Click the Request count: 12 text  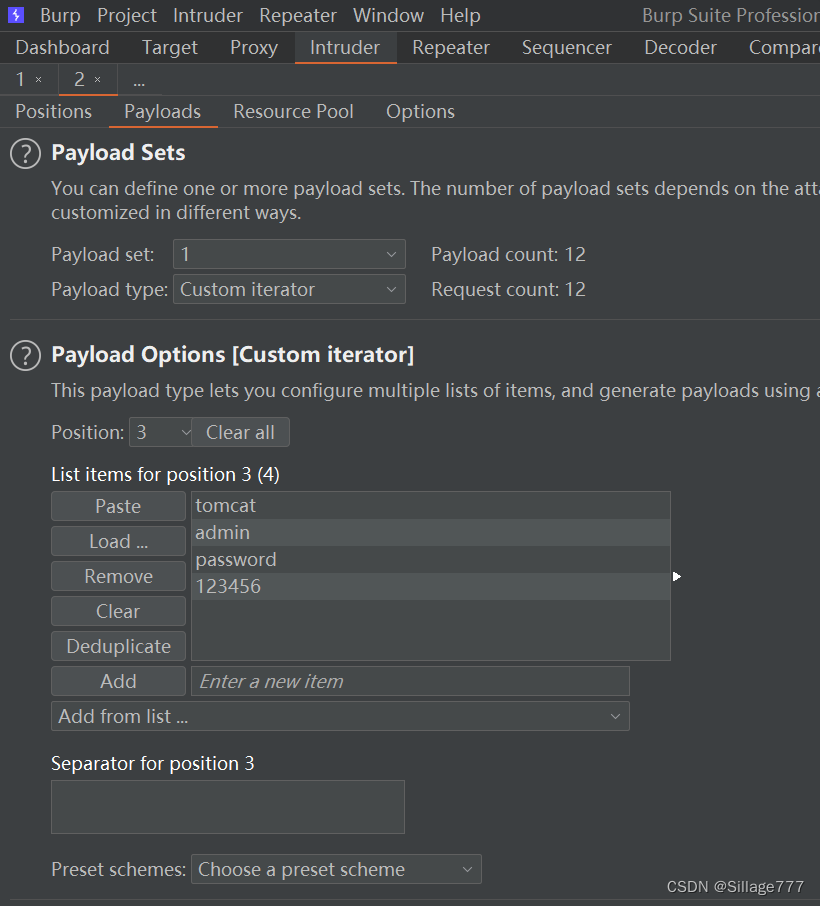click(x=509, y=289)
